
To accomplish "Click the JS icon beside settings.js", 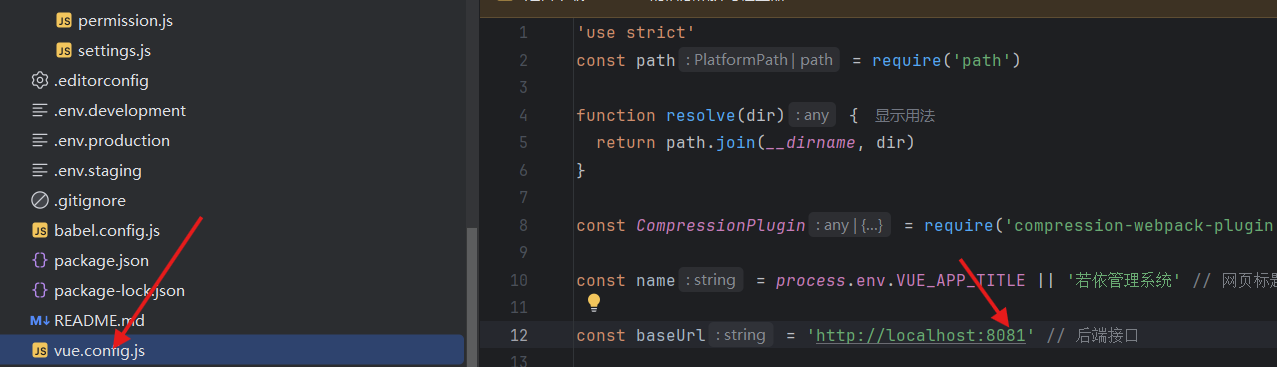I will (64, 50).
